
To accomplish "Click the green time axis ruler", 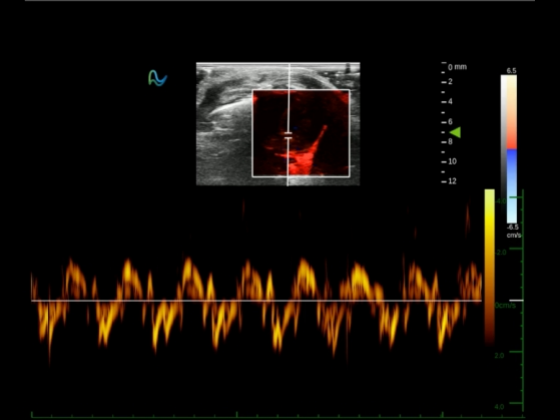I will pos(277,415).
